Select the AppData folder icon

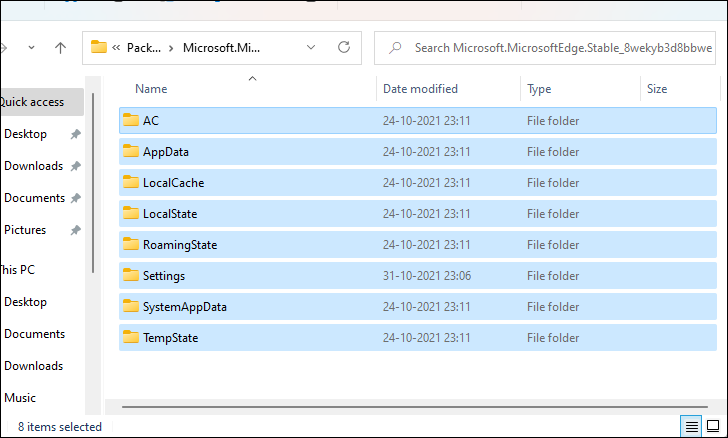click(131, 151)
